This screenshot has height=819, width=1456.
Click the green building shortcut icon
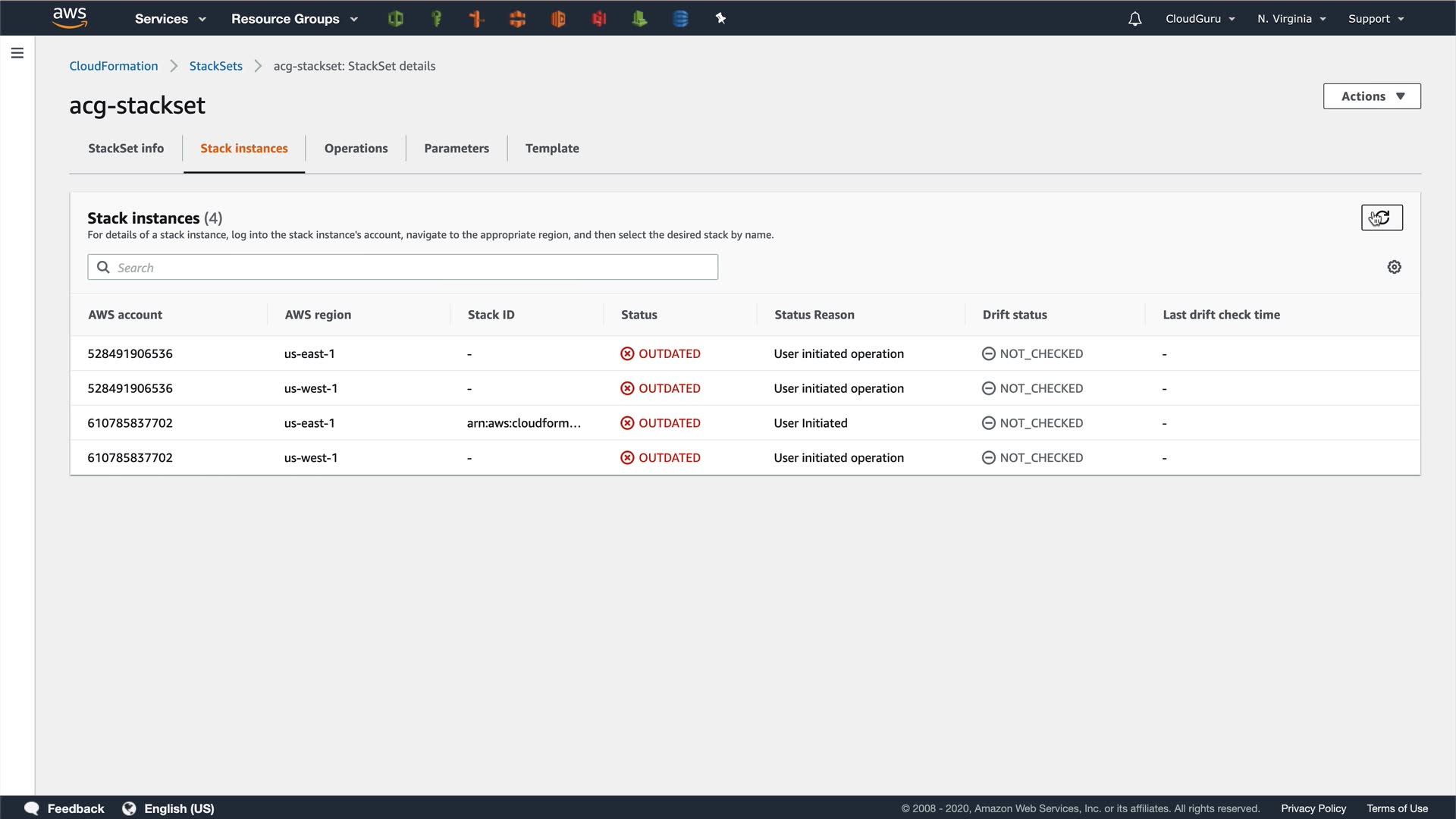[639, 19]
